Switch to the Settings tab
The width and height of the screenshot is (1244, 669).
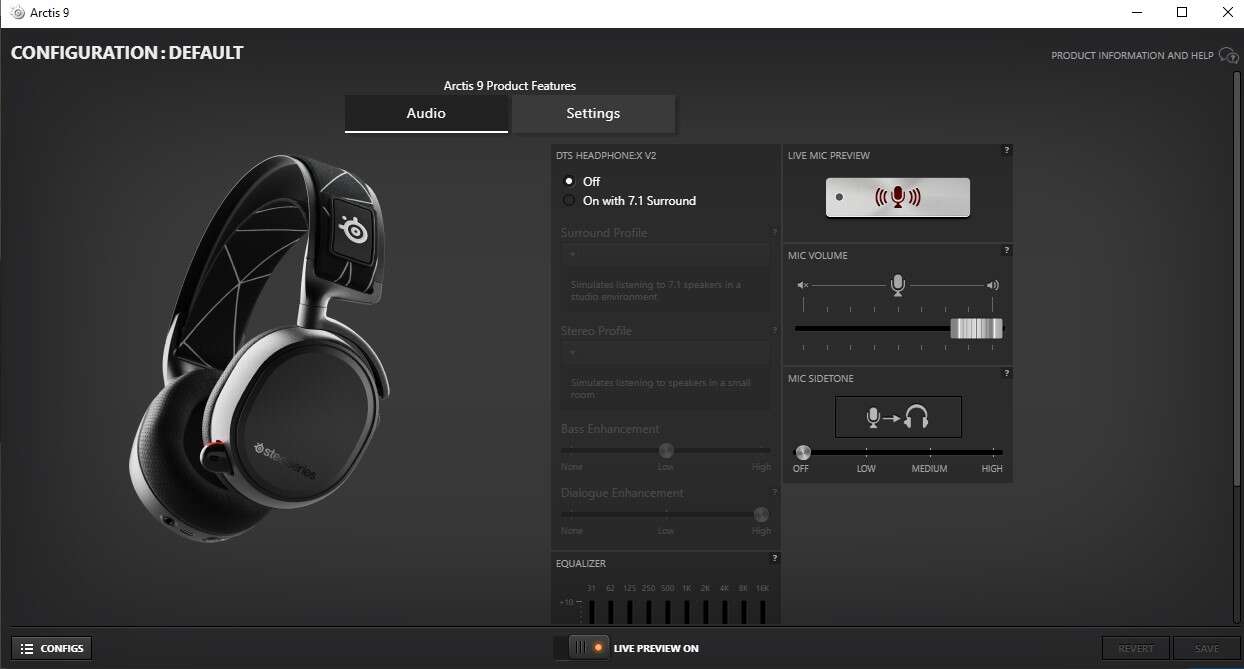[593, 114]
